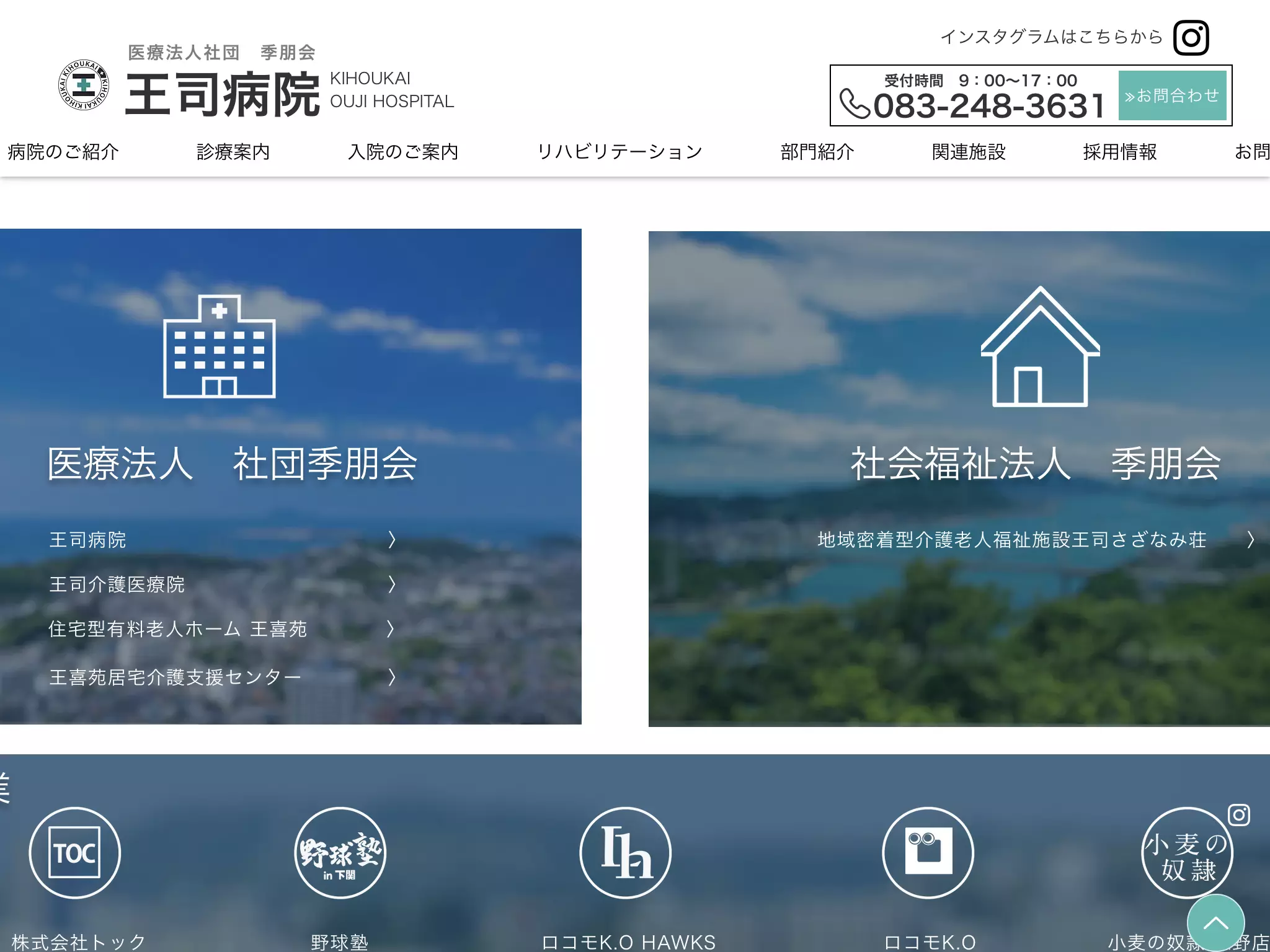Open the 小麦の奴隷 circular logo
Screen dimensions: 1270x952
(x=1187, y=853)
